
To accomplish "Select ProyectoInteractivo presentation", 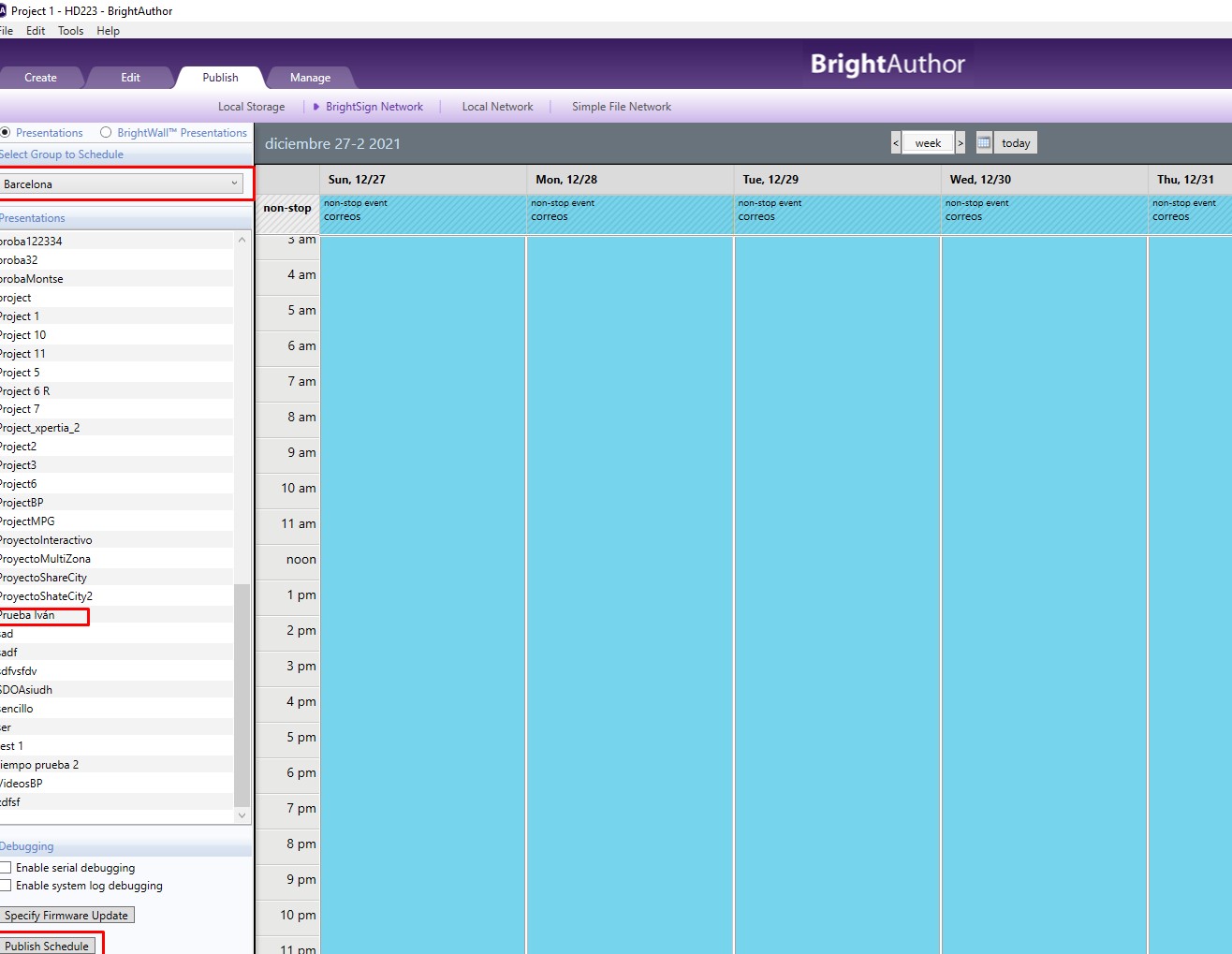I will point(116,540).
